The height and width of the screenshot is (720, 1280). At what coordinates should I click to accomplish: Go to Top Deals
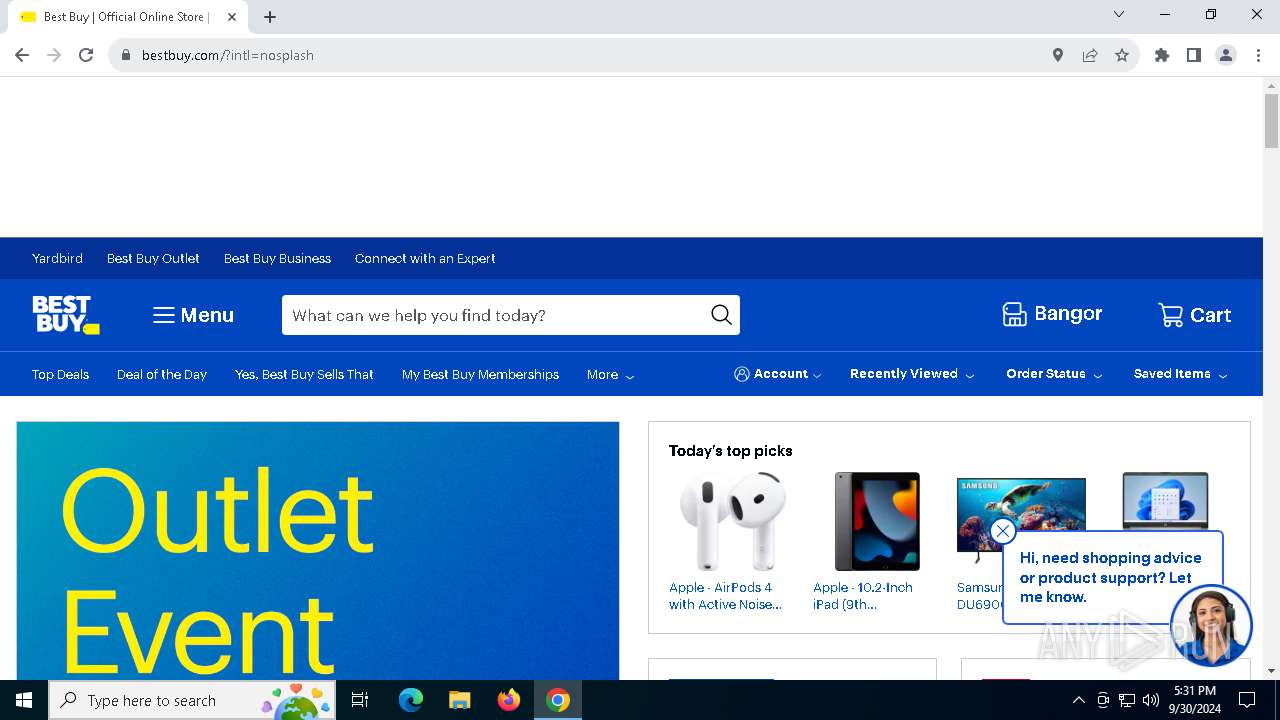click(60, 374)
